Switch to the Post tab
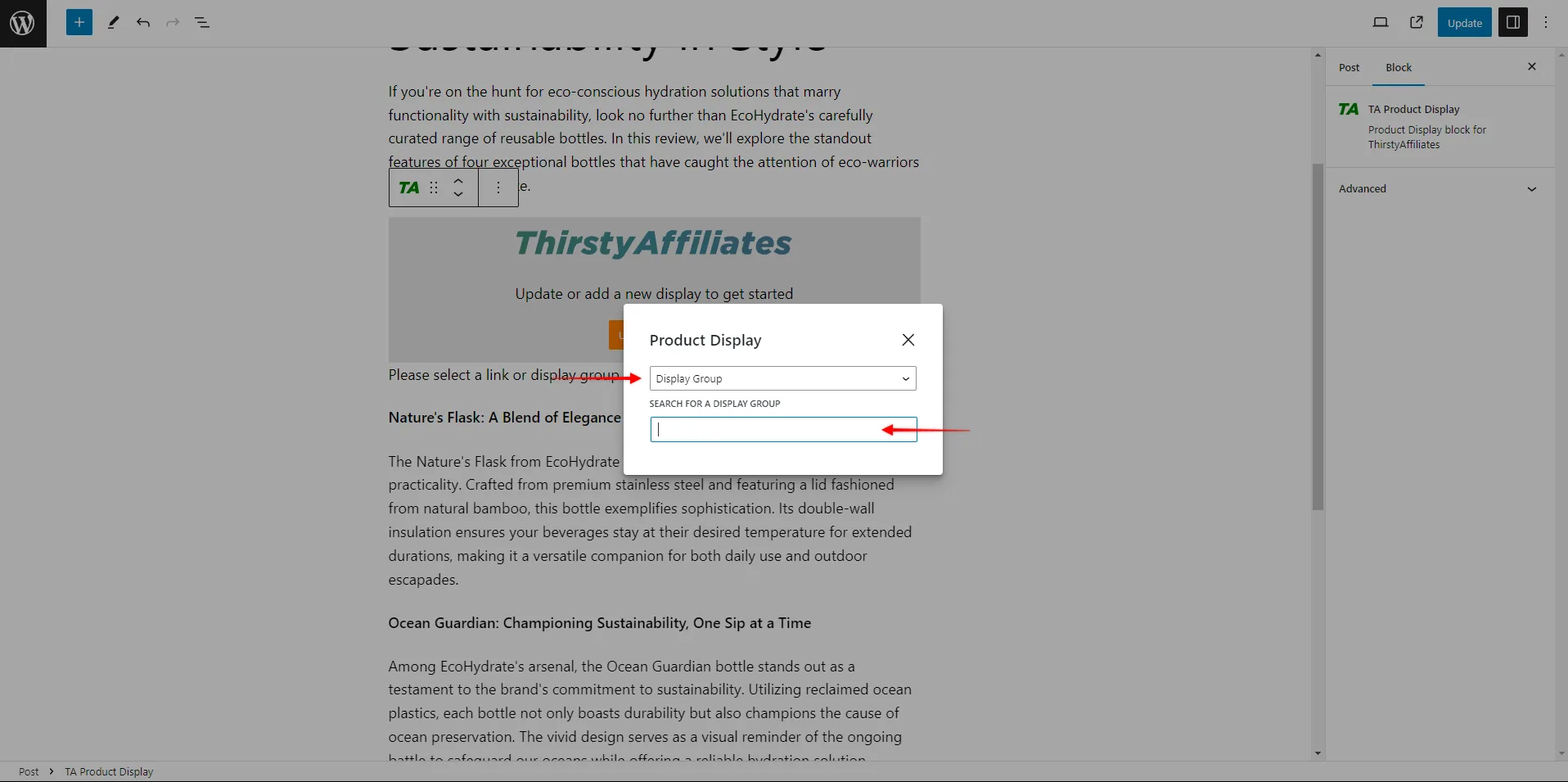 coord(1349,67)
